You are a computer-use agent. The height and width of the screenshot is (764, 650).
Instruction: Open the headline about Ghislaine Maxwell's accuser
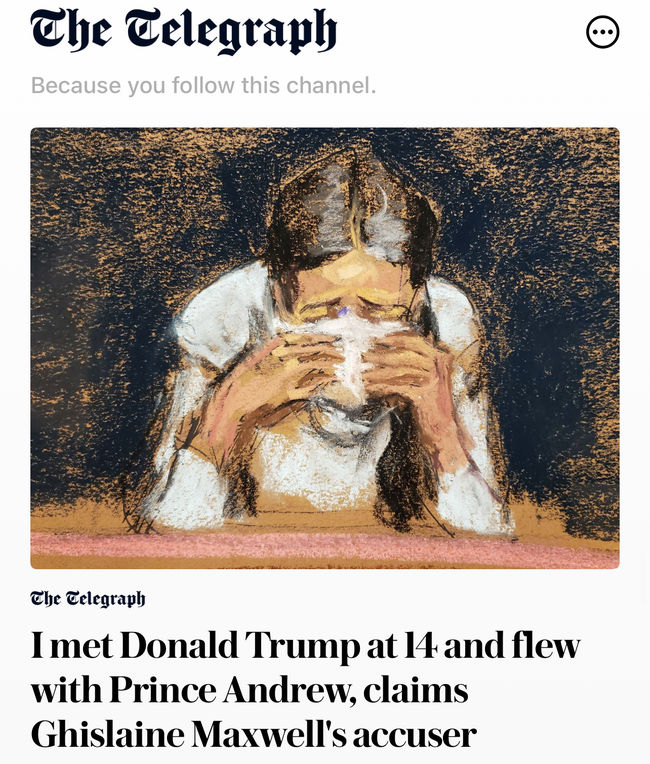tap(306, 689)
